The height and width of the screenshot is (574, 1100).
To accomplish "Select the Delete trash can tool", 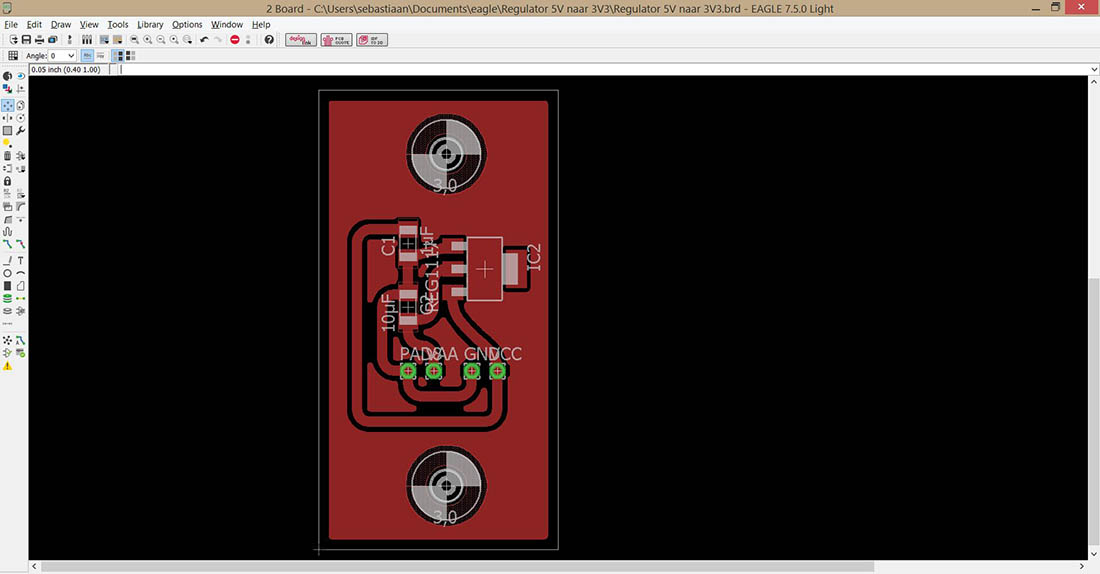I will [7, 156].
